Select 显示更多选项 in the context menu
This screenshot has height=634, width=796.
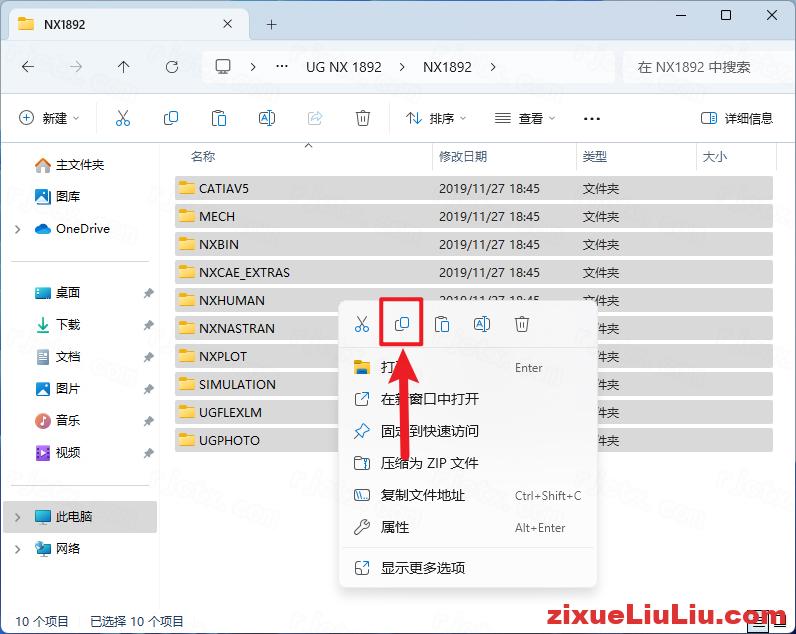tap(467, 568)
